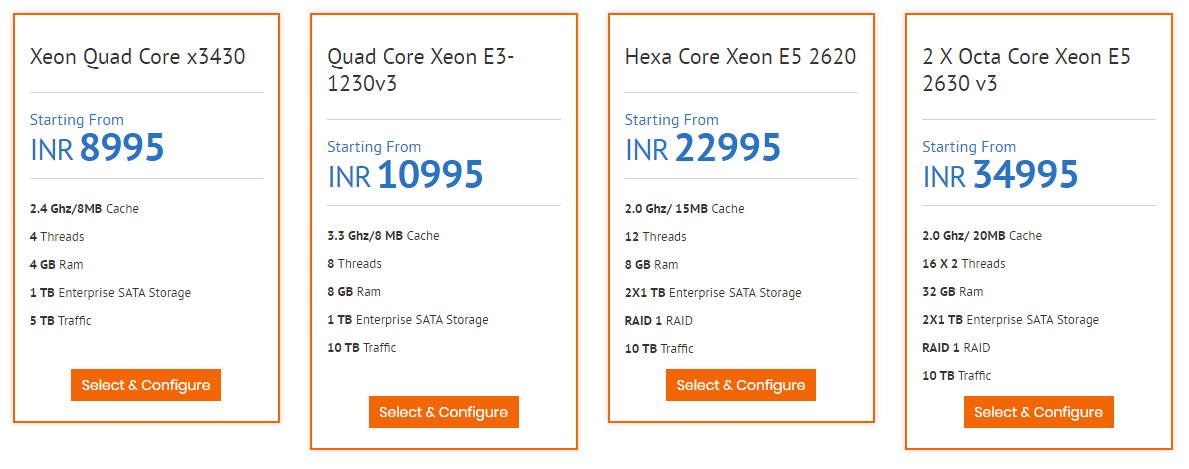The image size is (1189, 469).
Task: Click Select & Configure for 2 X Octa Core plan
Action: [1039, 412]
